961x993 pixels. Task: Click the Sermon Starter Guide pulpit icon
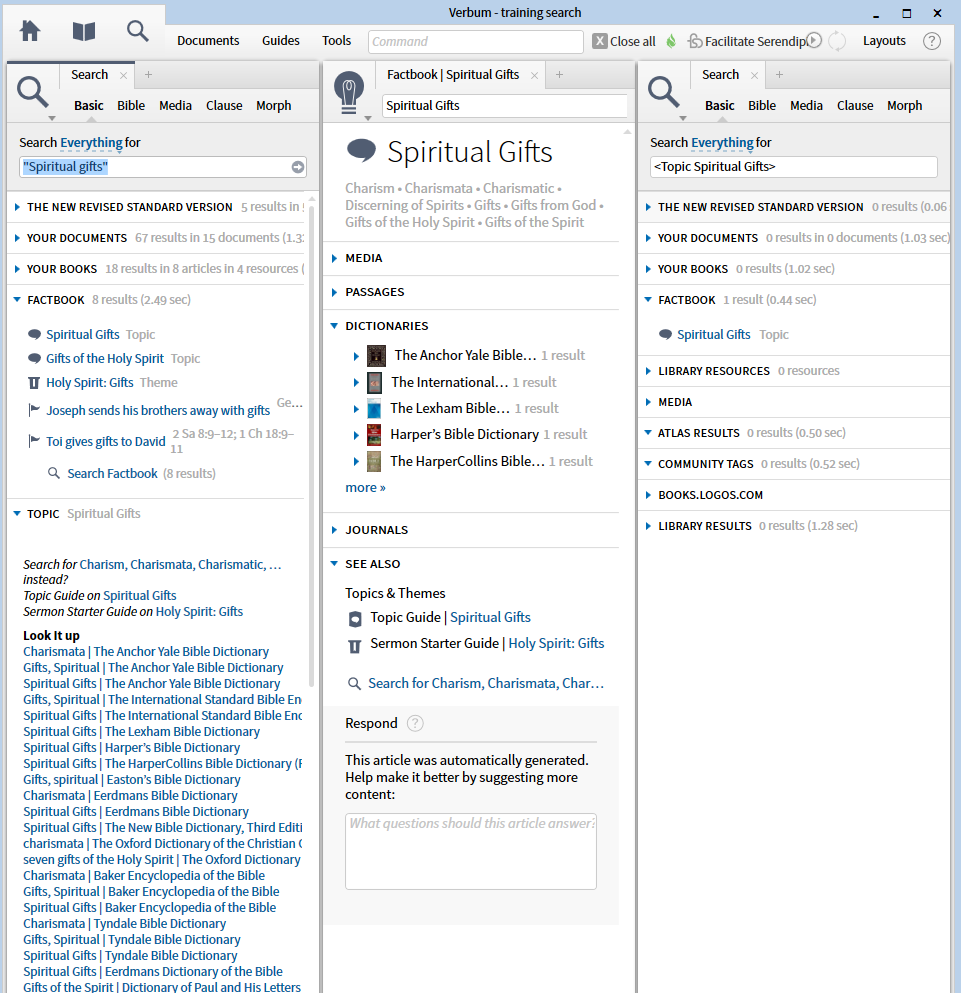[x=355, y=645]
